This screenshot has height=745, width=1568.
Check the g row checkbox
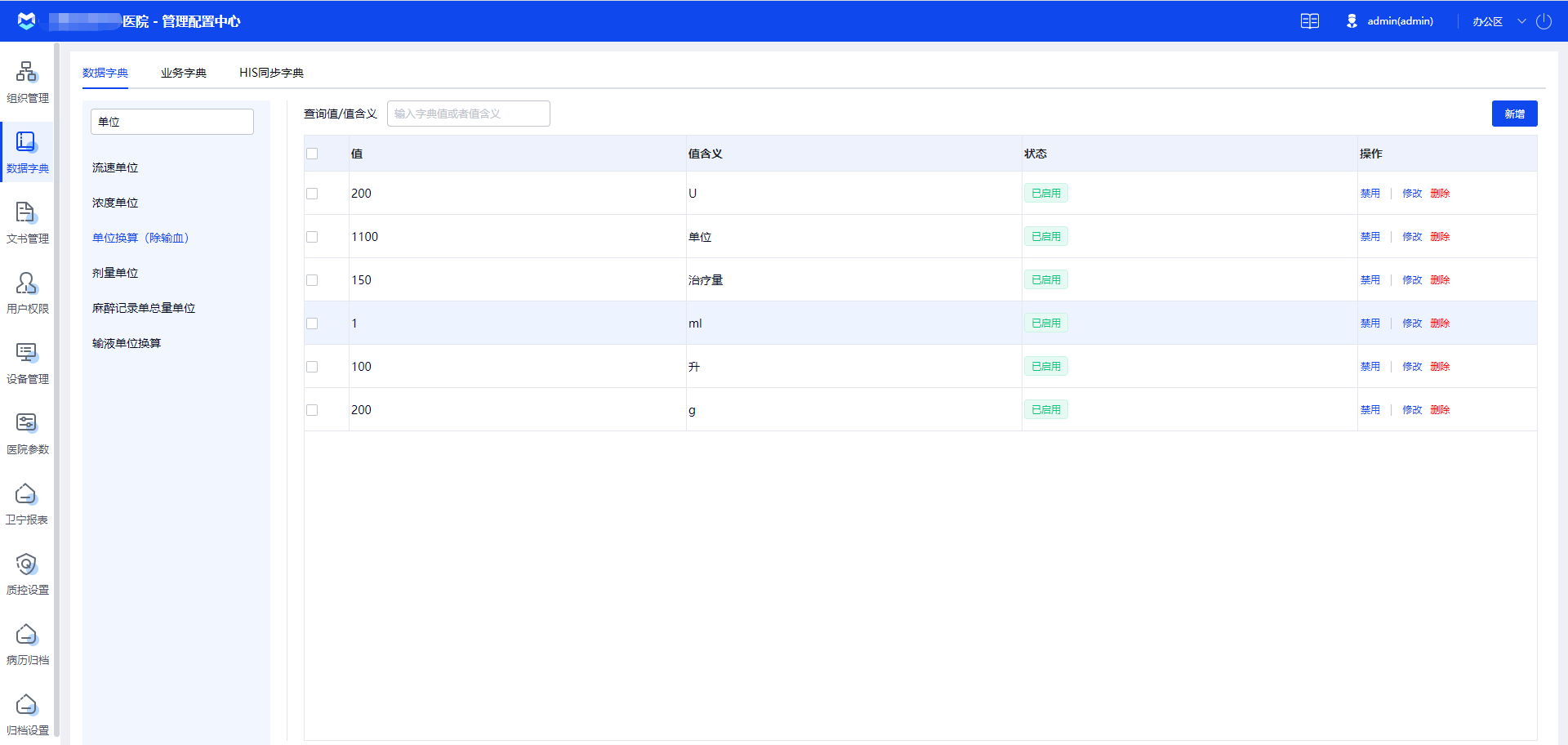[312, 410]
